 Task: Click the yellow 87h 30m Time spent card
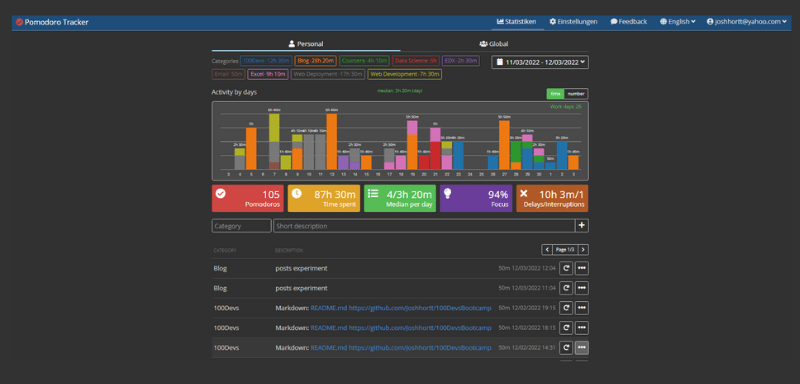pyautogui.click(x=323, y=198)
